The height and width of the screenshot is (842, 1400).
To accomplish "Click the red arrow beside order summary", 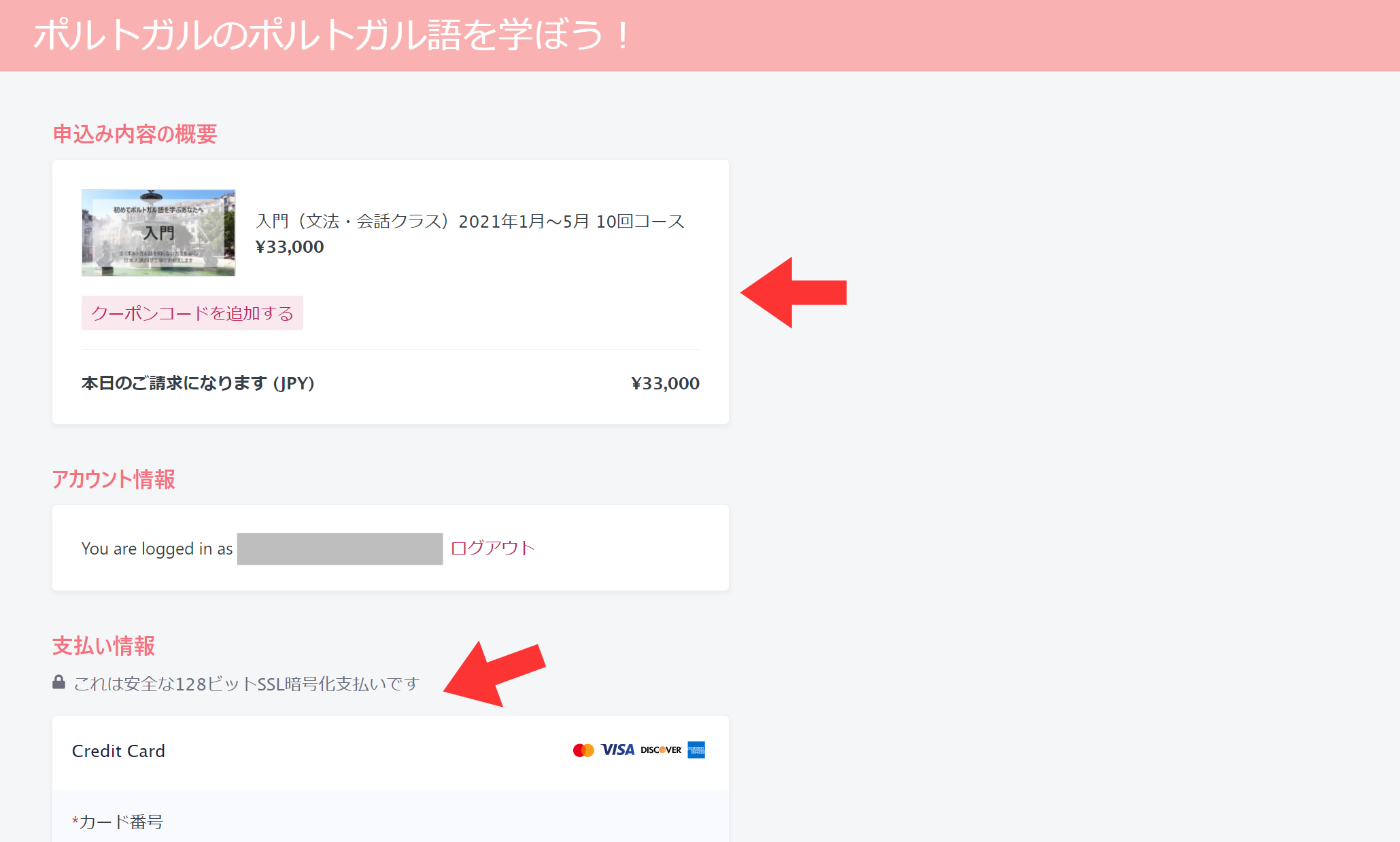I will [793, 293].
